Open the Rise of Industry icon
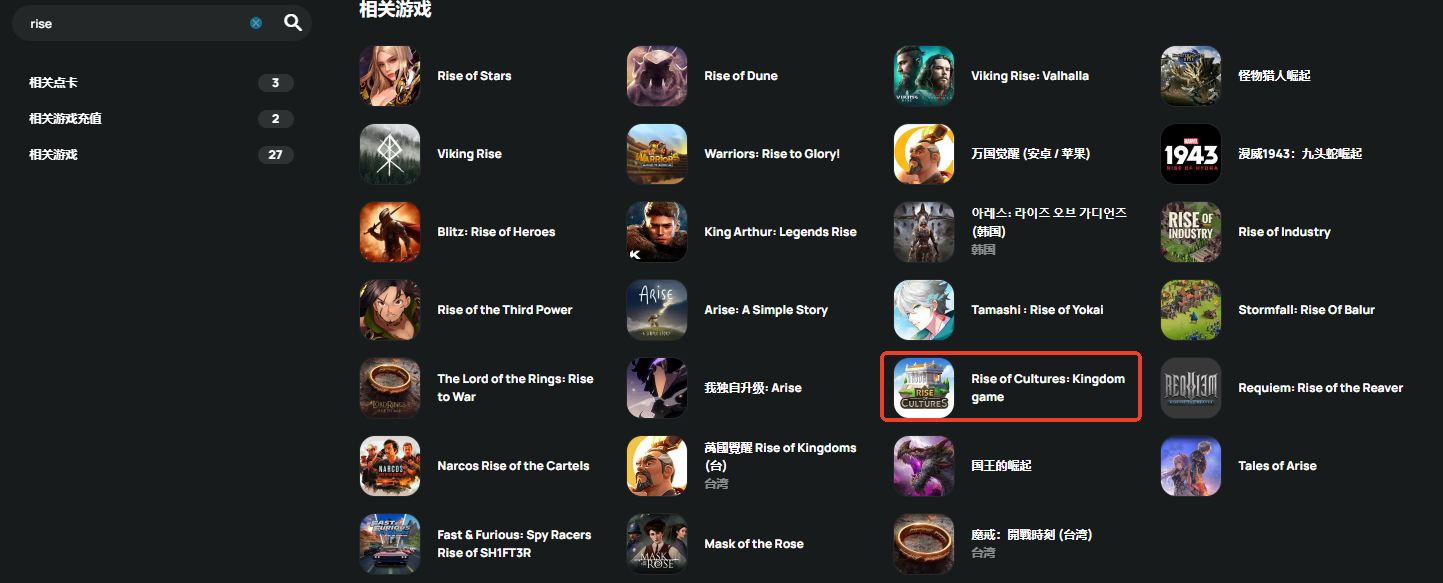The image size is (1443, 583). point(1191,232)
